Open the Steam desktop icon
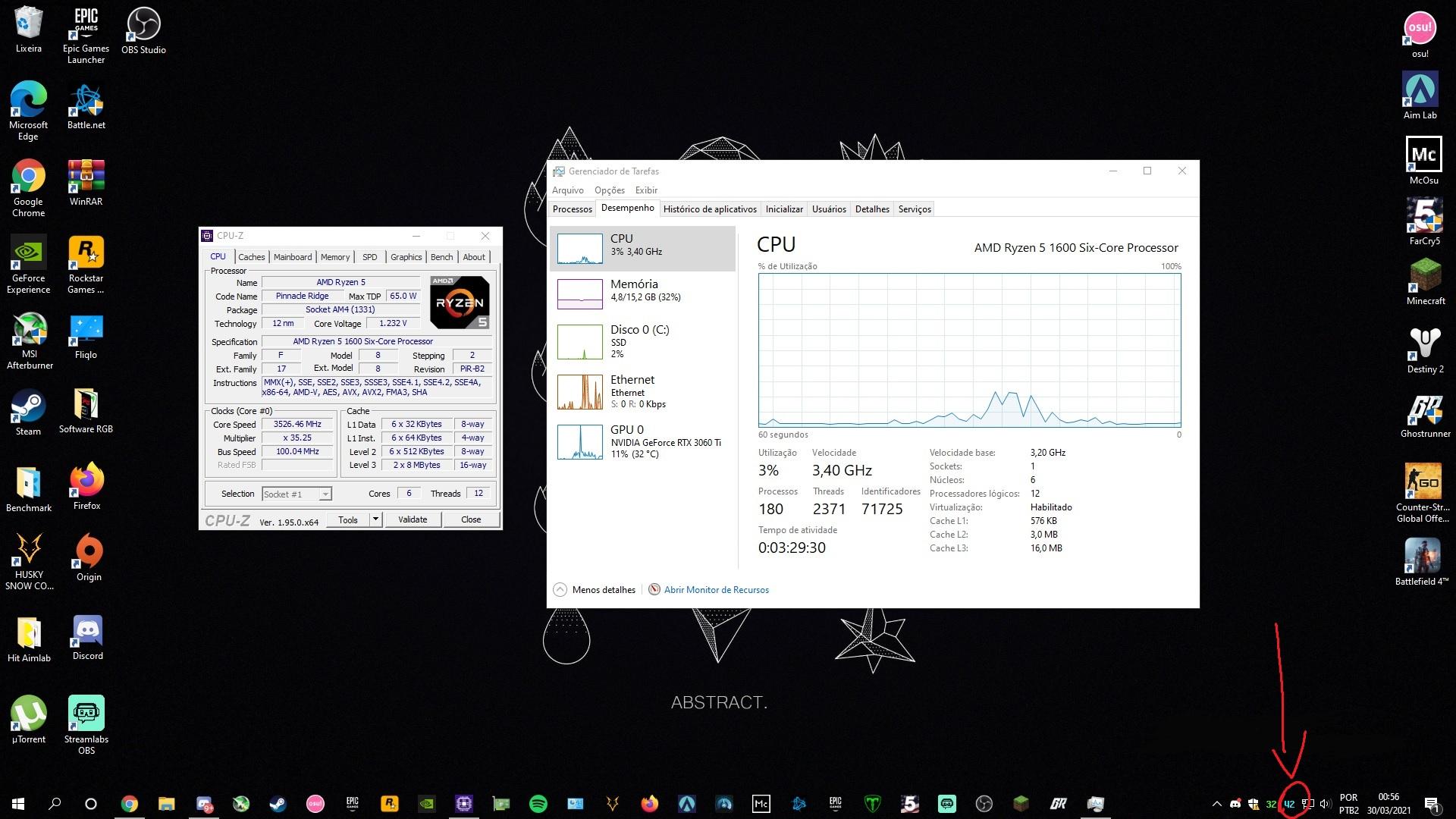Image resolution: width=1456 pixels, height=819 pixels. pyautogui.click(x=28, y=412)
